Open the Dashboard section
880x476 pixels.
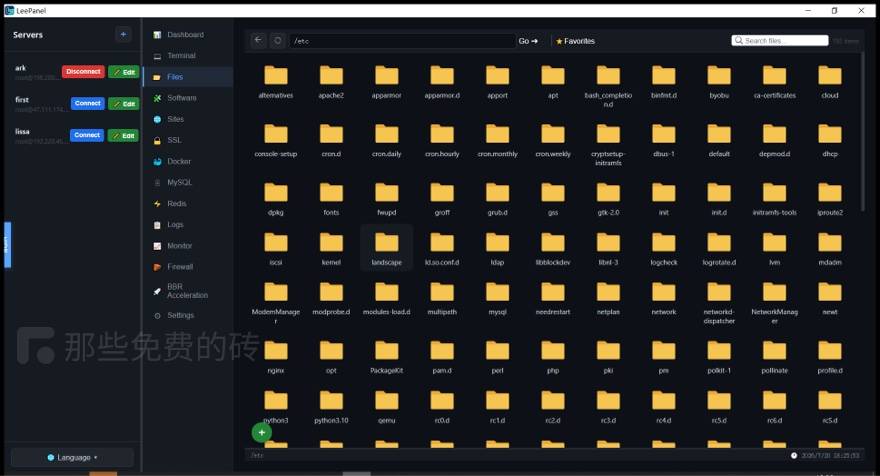coord(185,35)
